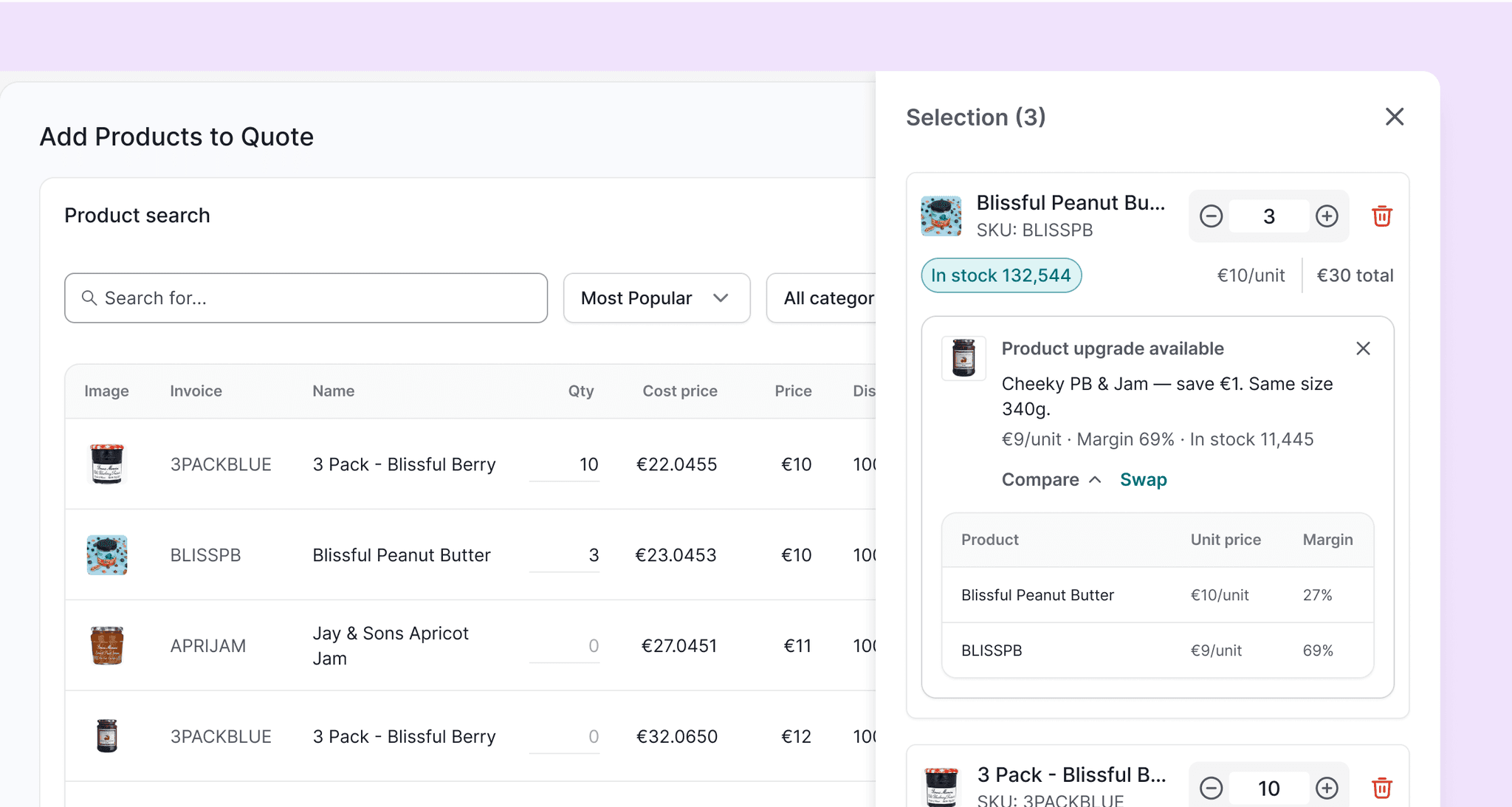Image resolution: width=1512 pixels, height=807 pixels.
Task: Open the APRIJAM product image
Action: tap(107, 646)
